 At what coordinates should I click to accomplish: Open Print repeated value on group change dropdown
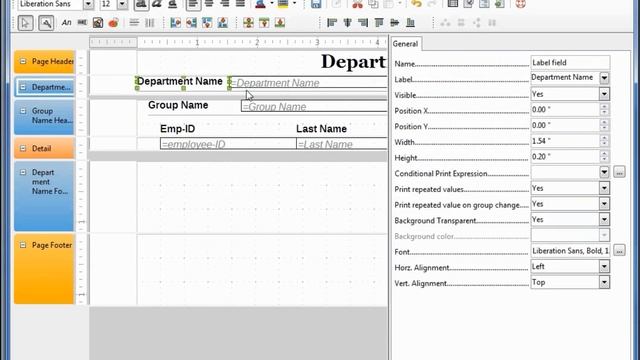(604, 204)
